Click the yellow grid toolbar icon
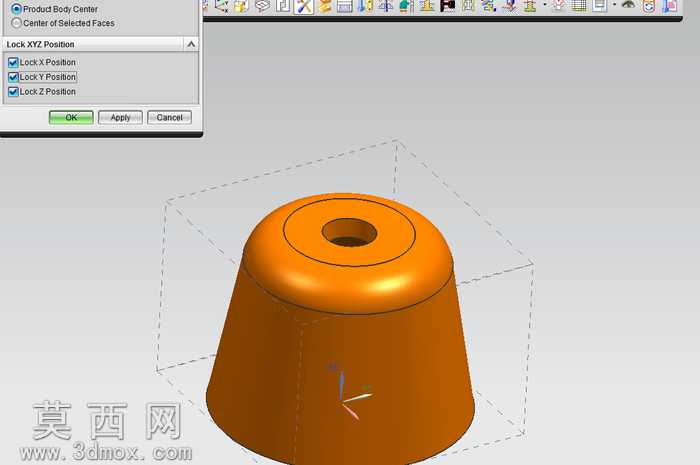This screenshot has width=700, height=465. tap(579, 6)
